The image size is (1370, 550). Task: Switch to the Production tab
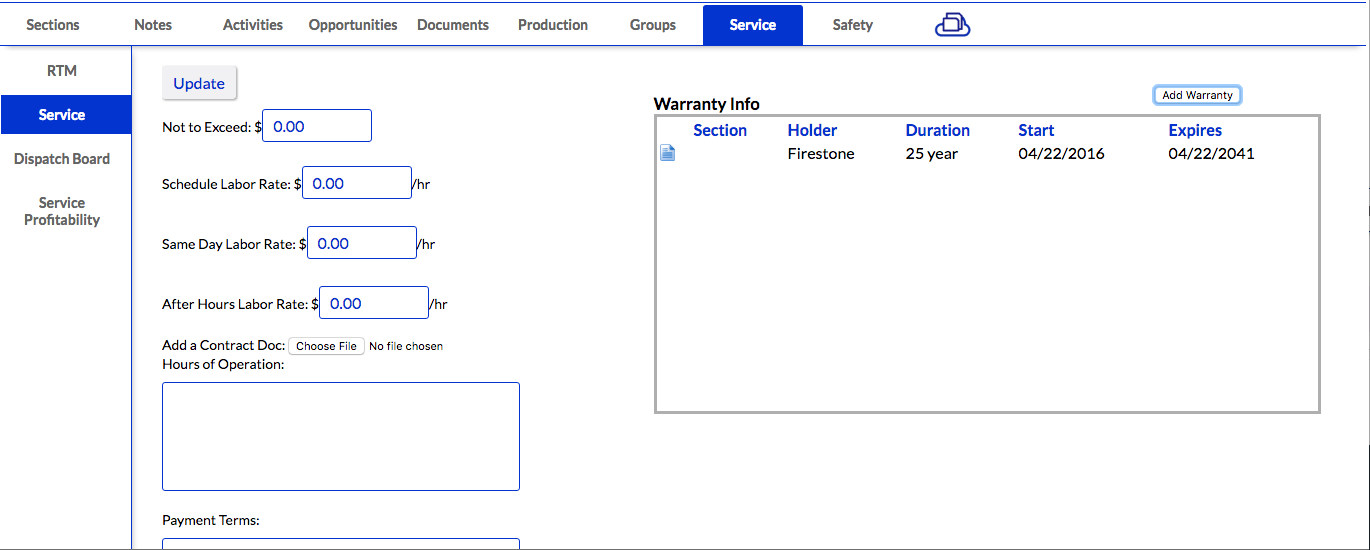(553, 25)
